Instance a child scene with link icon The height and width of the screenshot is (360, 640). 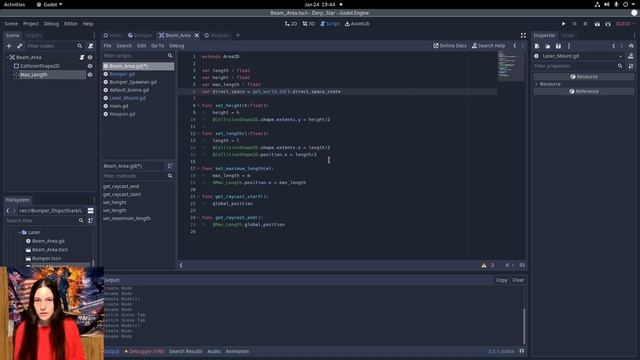click(19, 46)
